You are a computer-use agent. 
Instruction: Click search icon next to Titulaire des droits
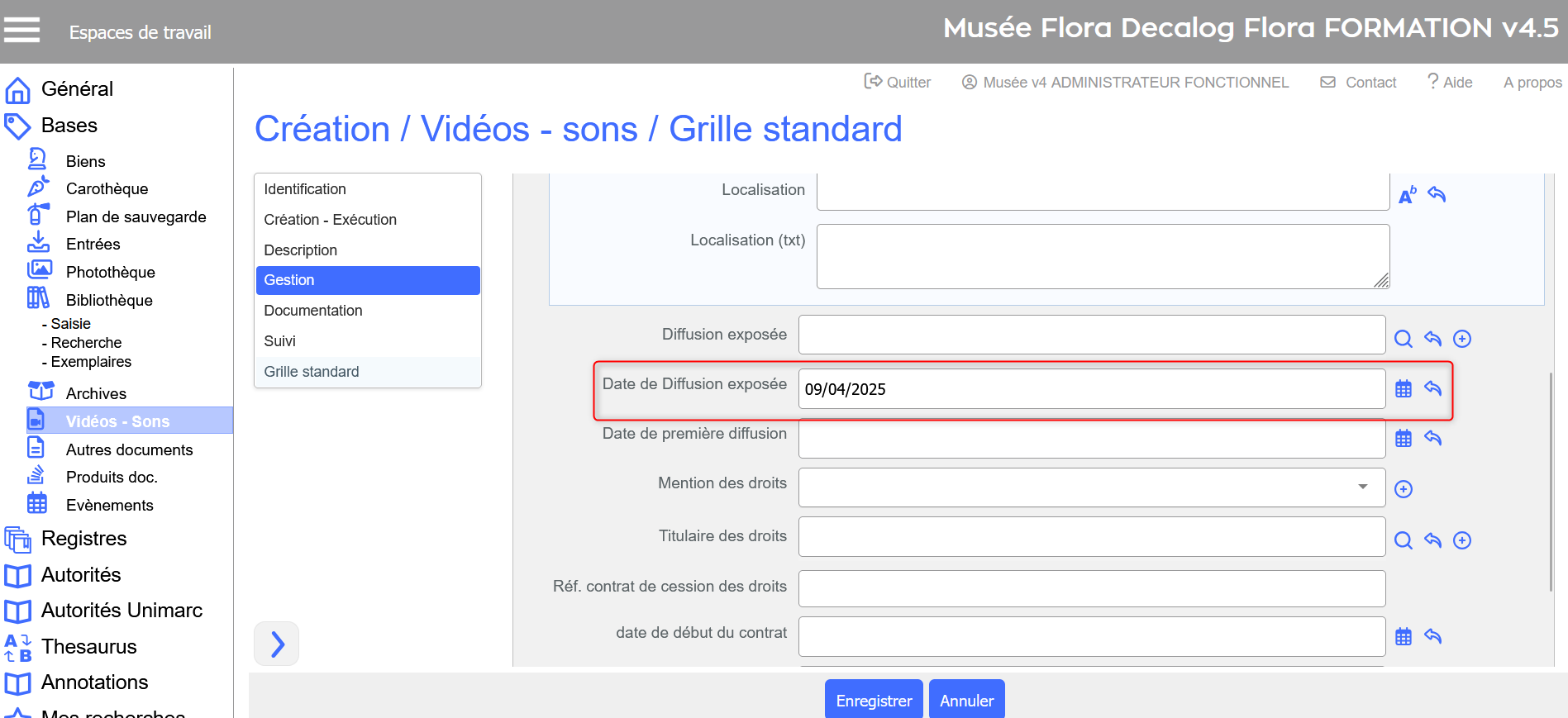click(x=1403, y=540)
